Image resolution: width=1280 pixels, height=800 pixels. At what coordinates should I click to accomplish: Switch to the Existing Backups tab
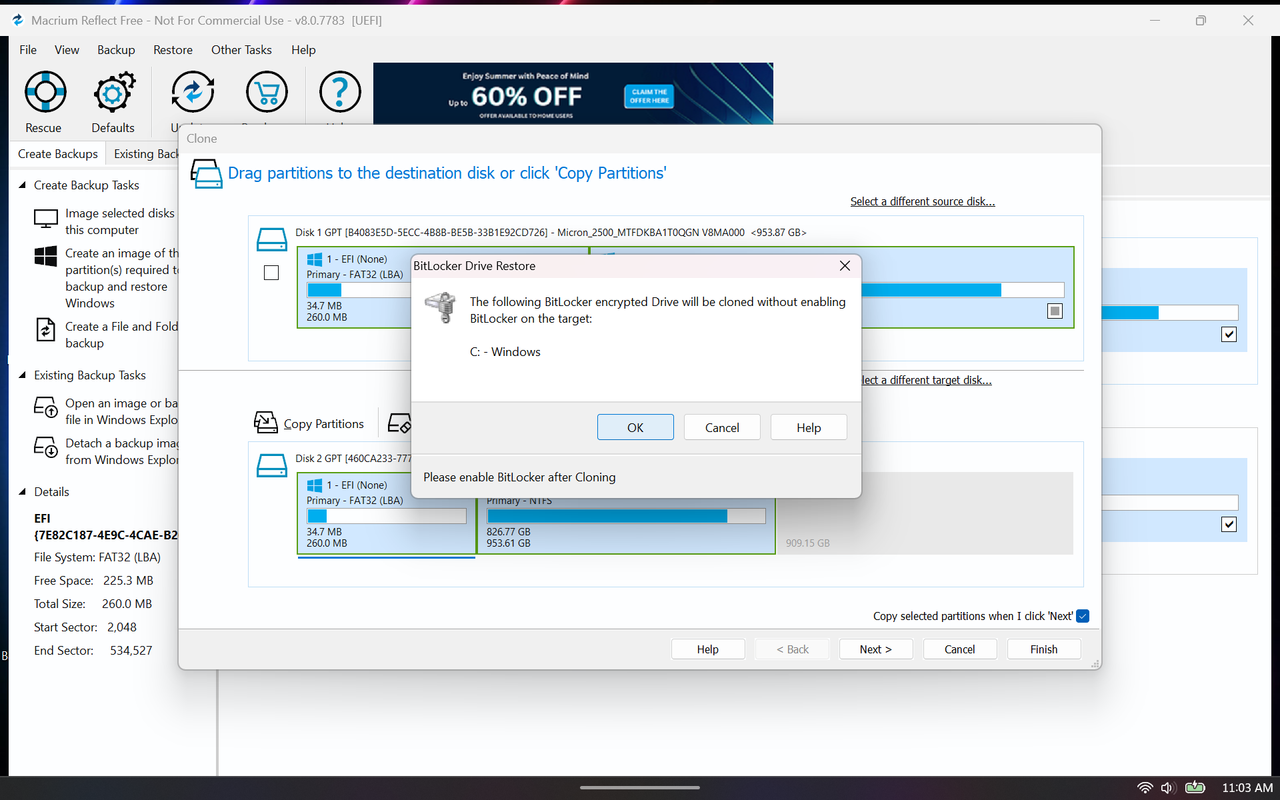[x=145, y=154]
